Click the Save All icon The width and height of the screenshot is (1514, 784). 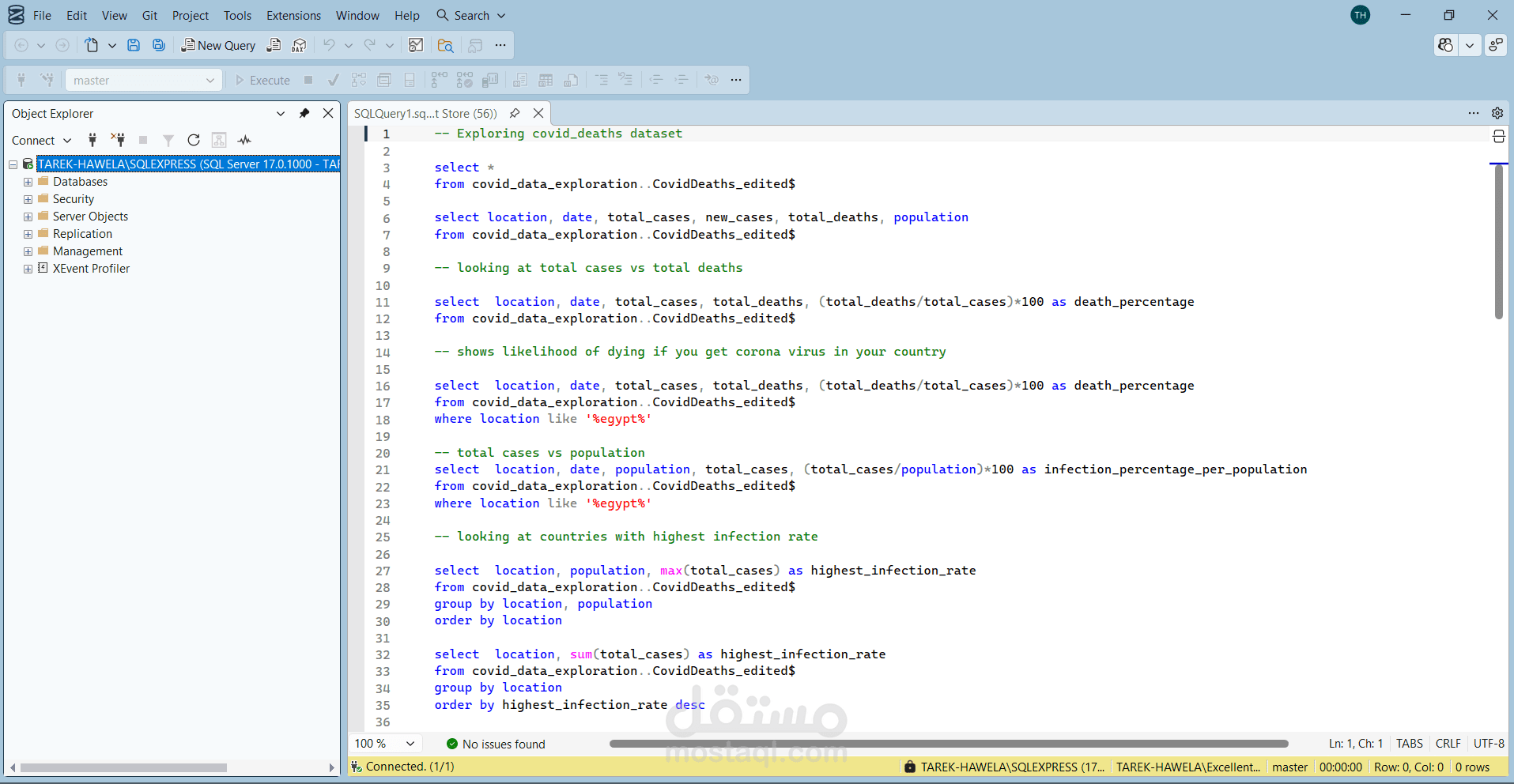[x=159, y=45]
